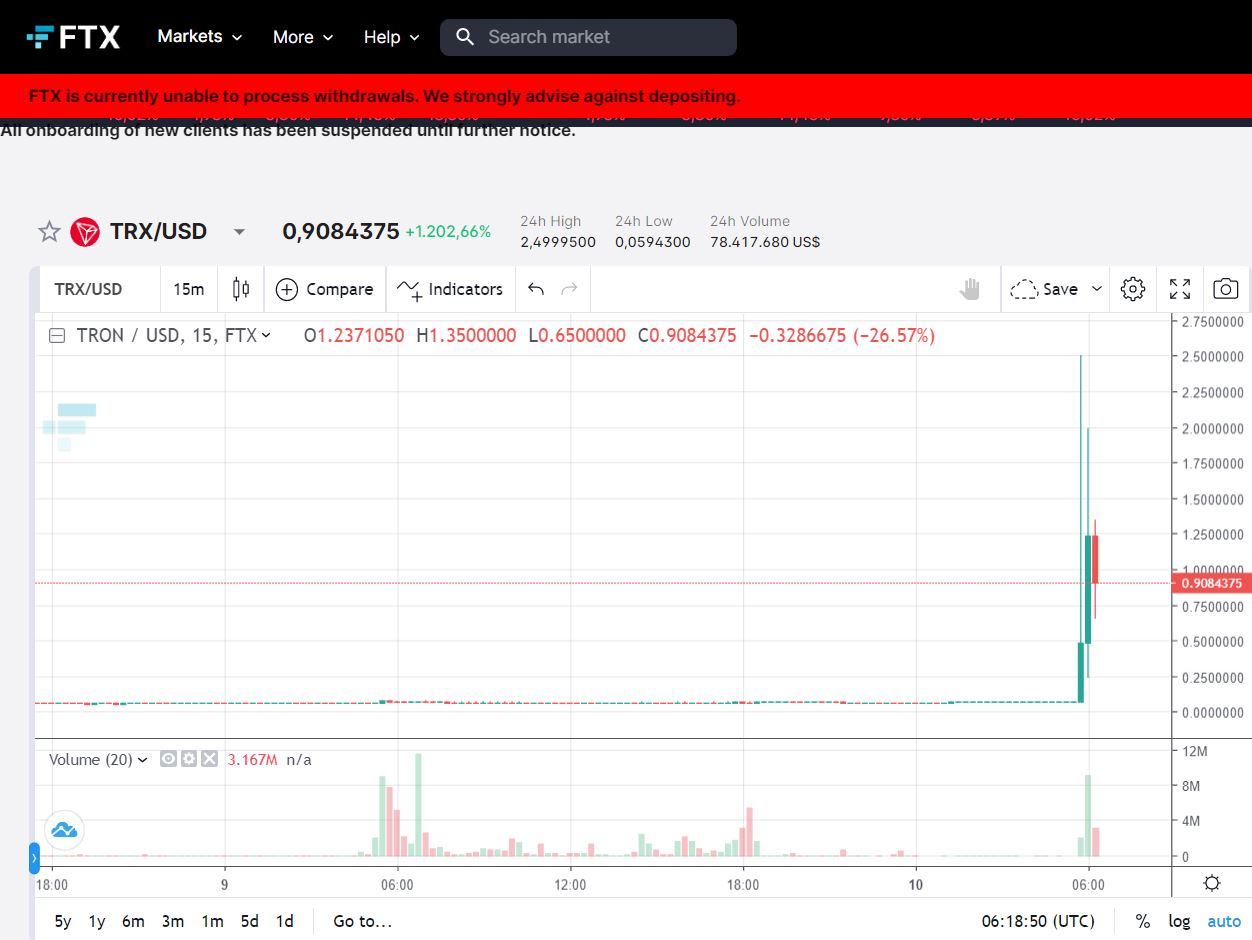The image size is (1252, 940).
Task: Toggle log scale
Action: pos(1180,921)
